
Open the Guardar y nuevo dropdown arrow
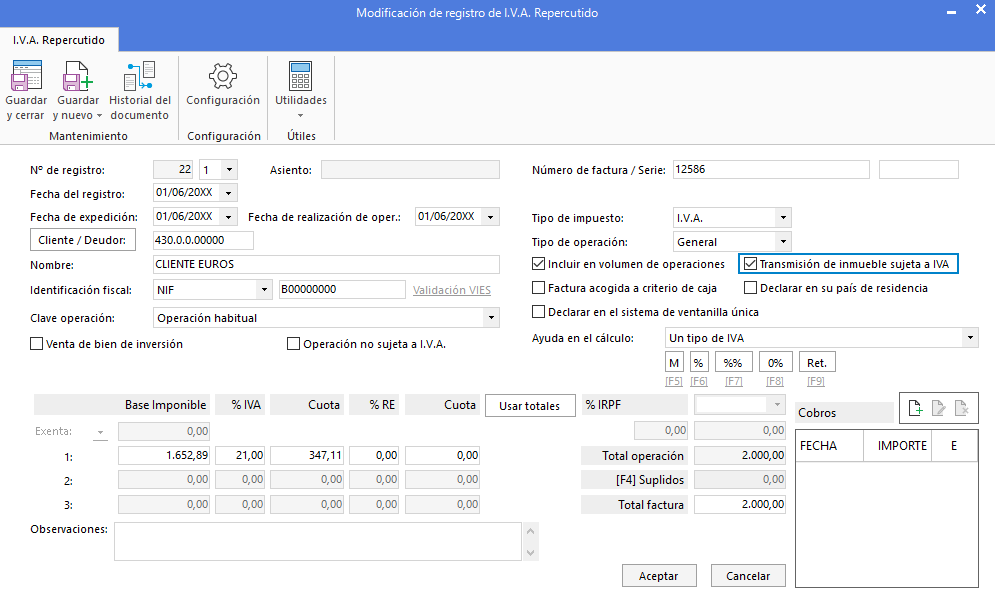point(99,116)
